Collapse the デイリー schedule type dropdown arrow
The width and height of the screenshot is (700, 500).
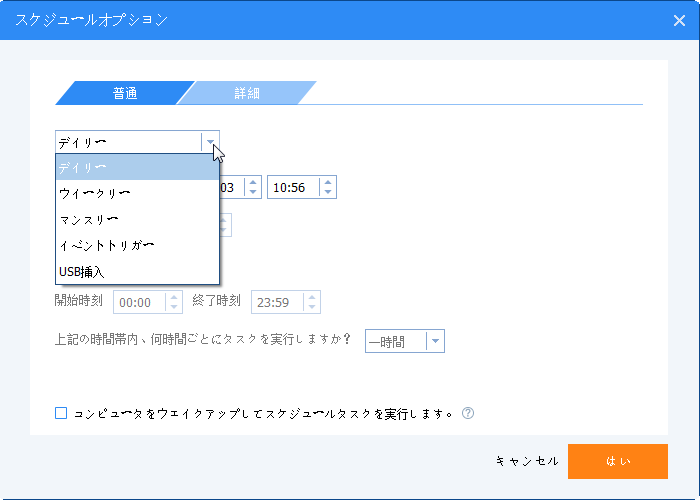pyautogui.click(x=210, y=142)
